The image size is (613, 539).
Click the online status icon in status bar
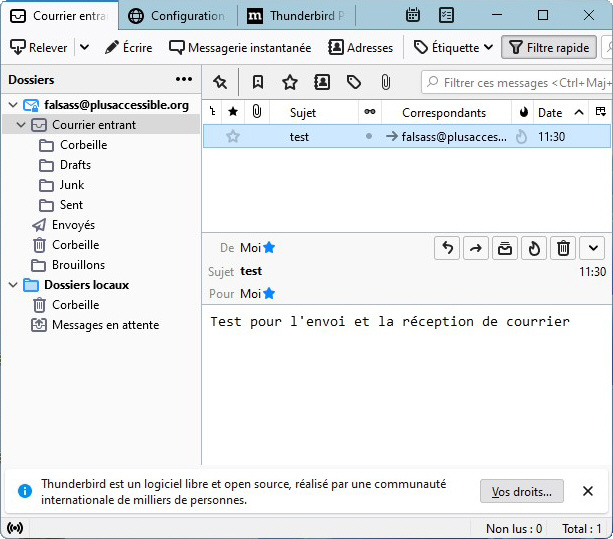(15, 528)
